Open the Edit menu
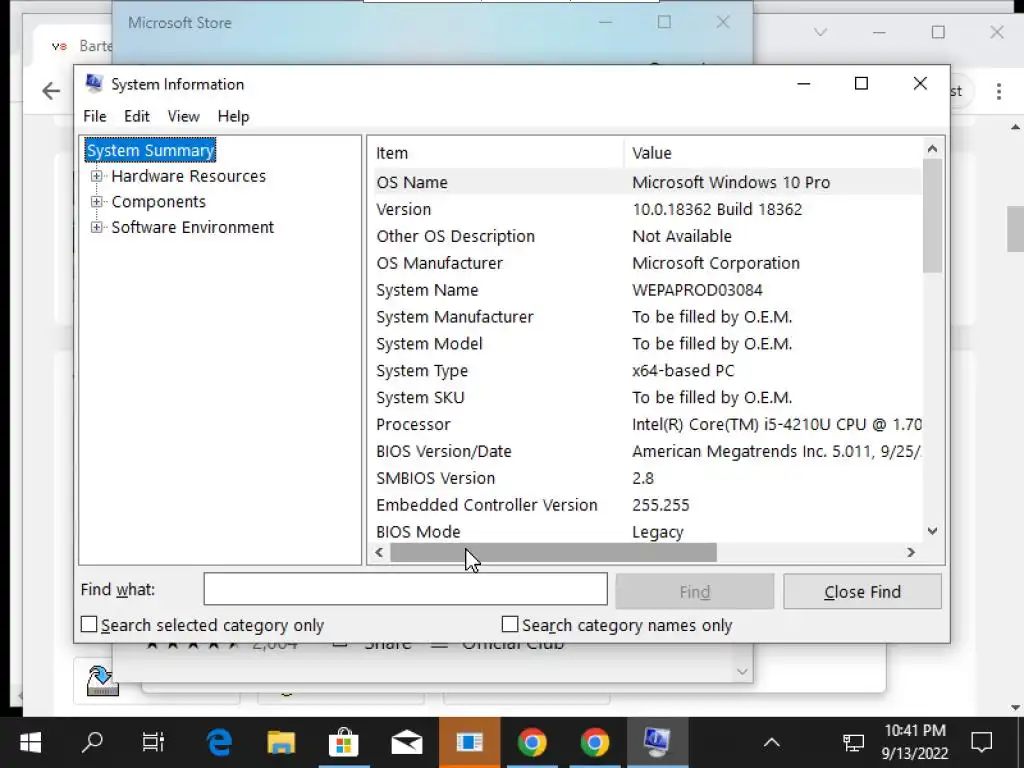The image size is (1024, 768). [136, 116]
